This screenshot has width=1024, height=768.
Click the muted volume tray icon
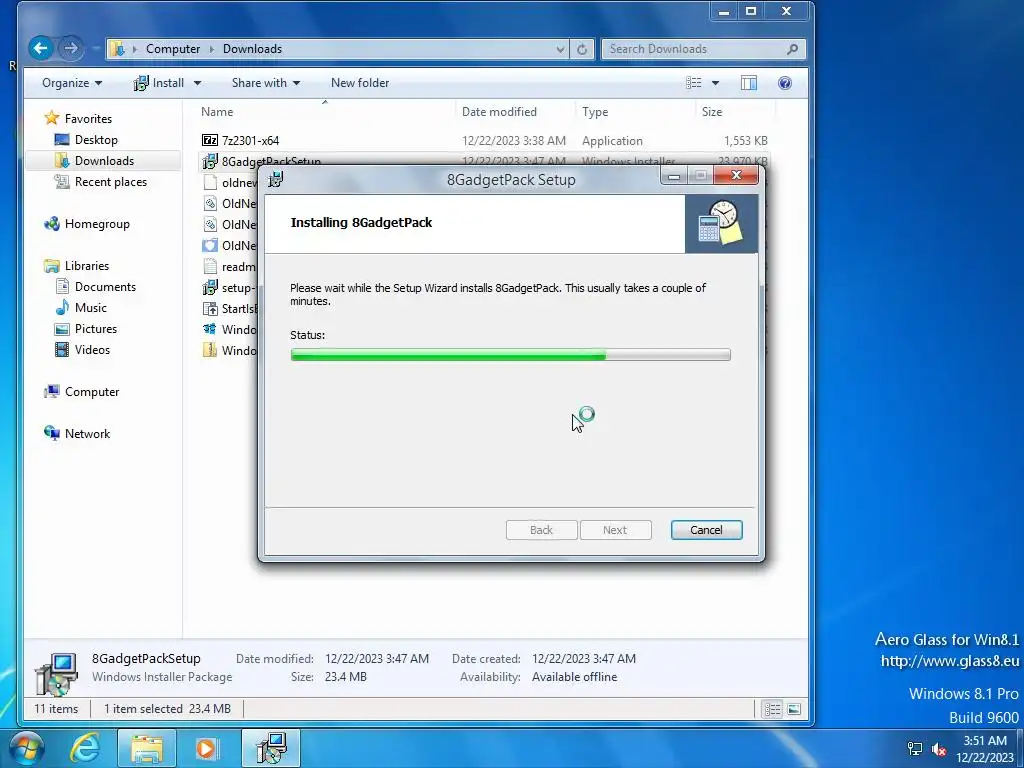coord(939,749)
